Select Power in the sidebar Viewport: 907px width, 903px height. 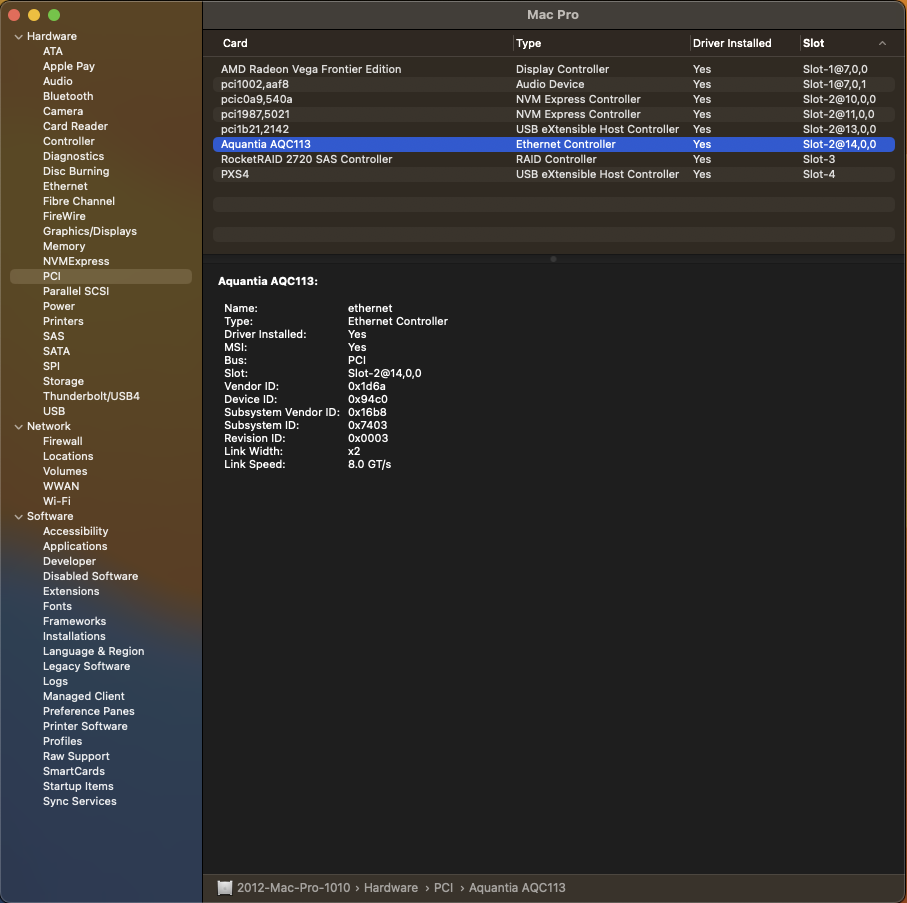(59, 307)
